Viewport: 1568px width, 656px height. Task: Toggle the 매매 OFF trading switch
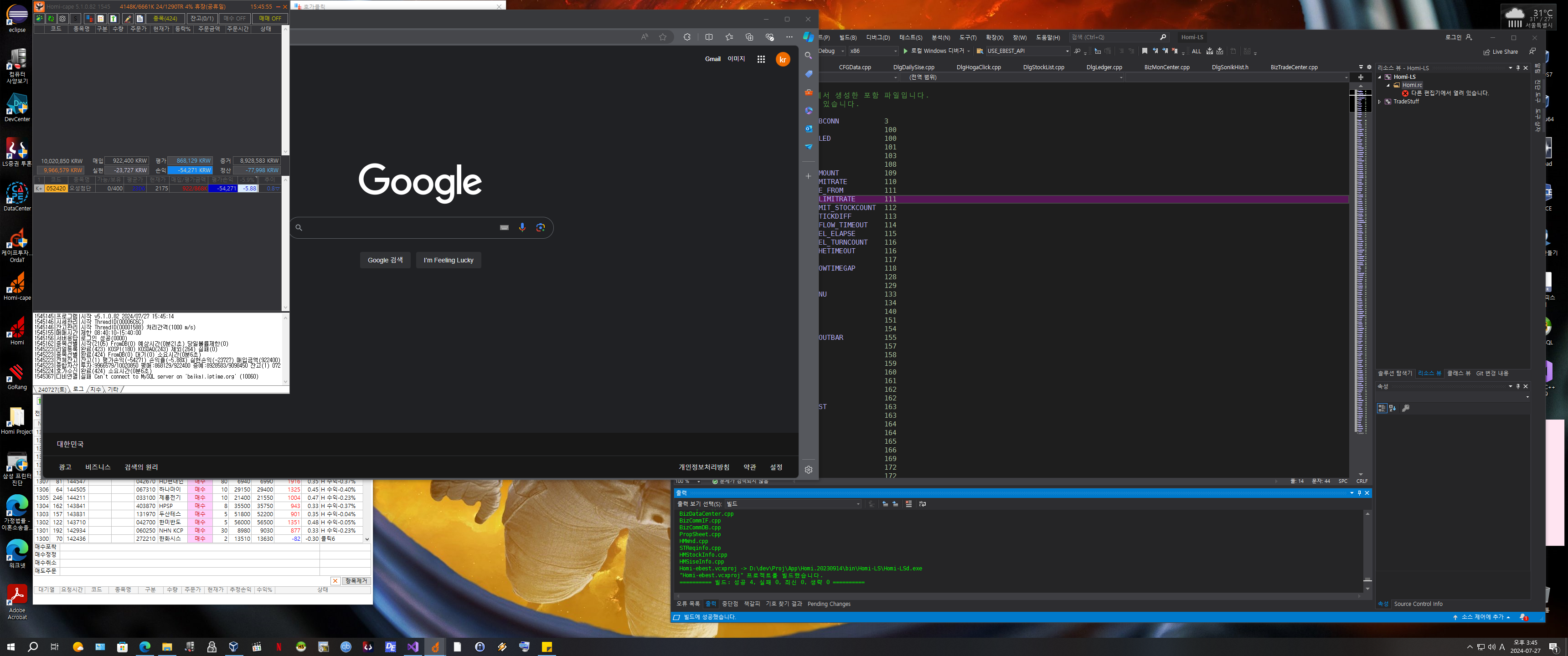[x=270, y=19]
